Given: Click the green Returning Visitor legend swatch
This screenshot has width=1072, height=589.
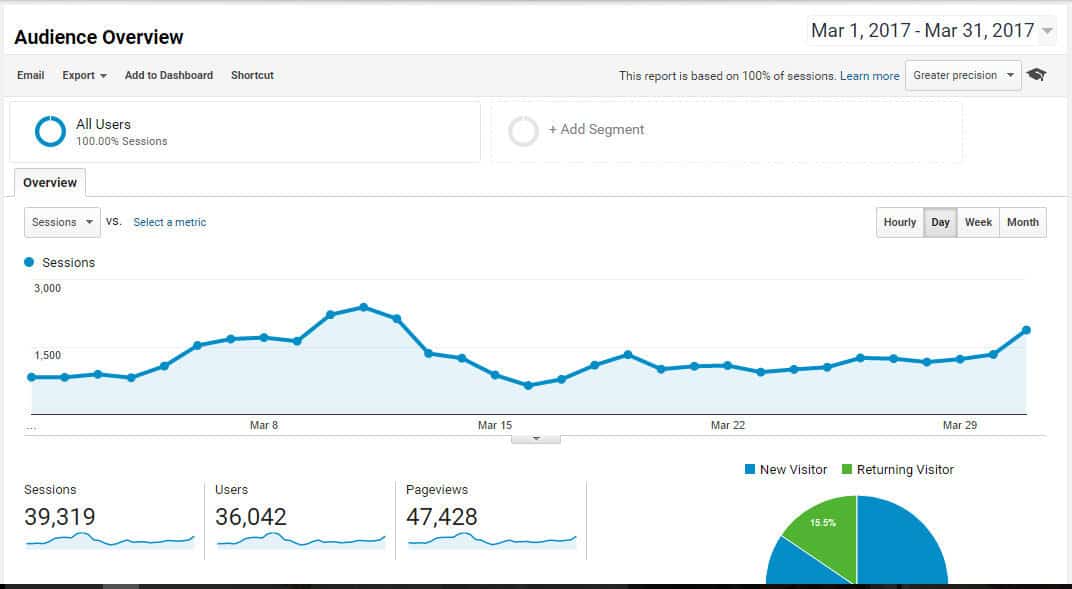Looking at the screenshot, I should click(847, 469).
